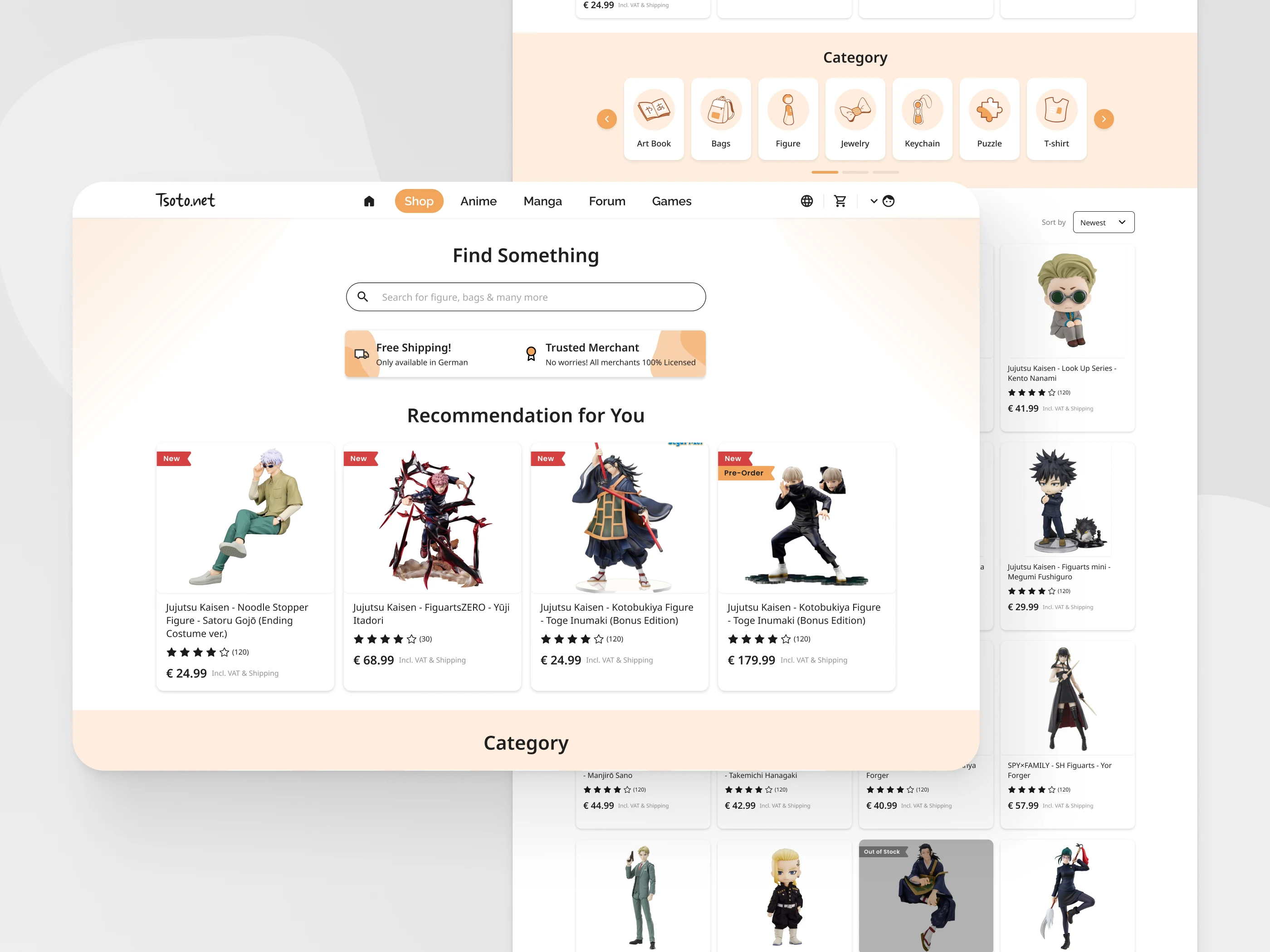Switch to the Manga tab
This screenshot has height=952, width=1270.
(x=542, y=201)
